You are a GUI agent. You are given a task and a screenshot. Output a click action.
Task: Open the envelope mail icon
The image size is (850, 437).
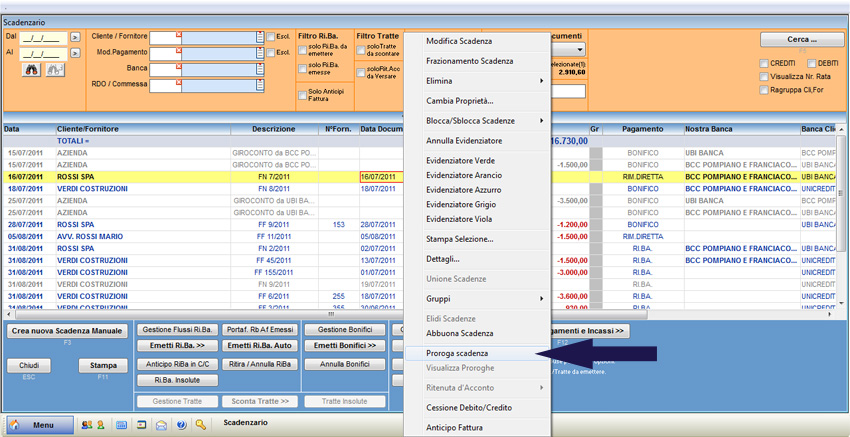click(x=162, y=425)
